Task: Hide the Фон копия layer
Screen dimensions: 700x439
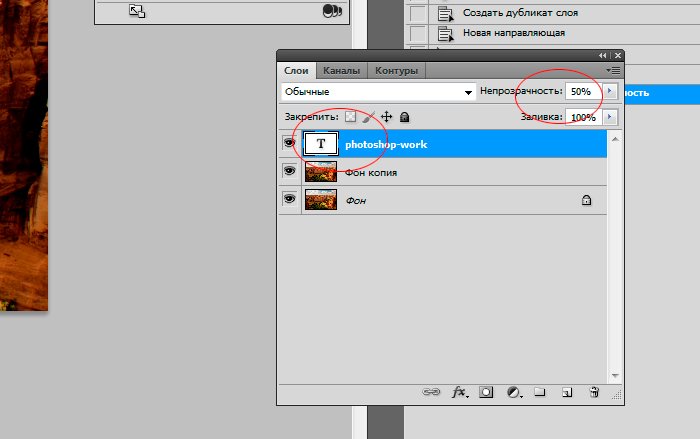Action: pyautogui.click(x=289, y=171)
